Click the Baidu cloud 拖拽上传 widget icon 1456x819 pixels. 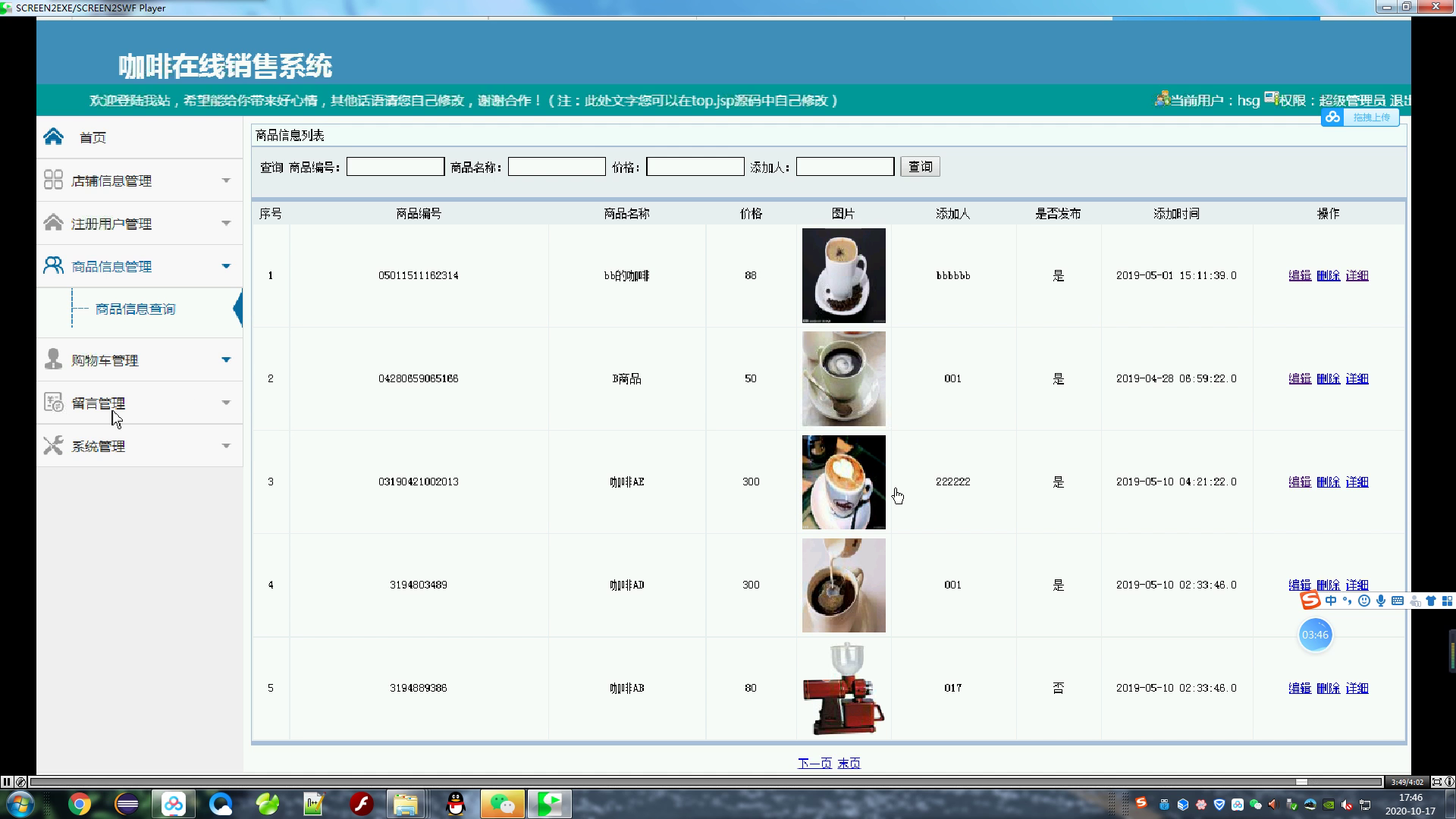1332,118
